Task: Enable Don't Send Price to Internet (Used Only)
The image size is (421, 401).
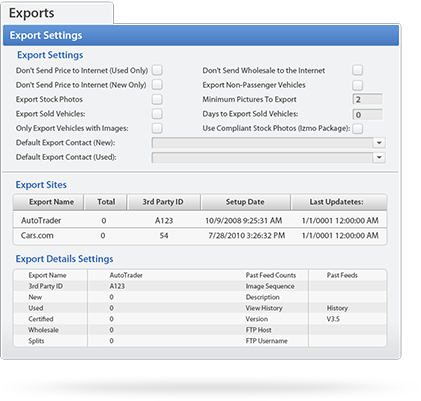Action: click(157, 70)
